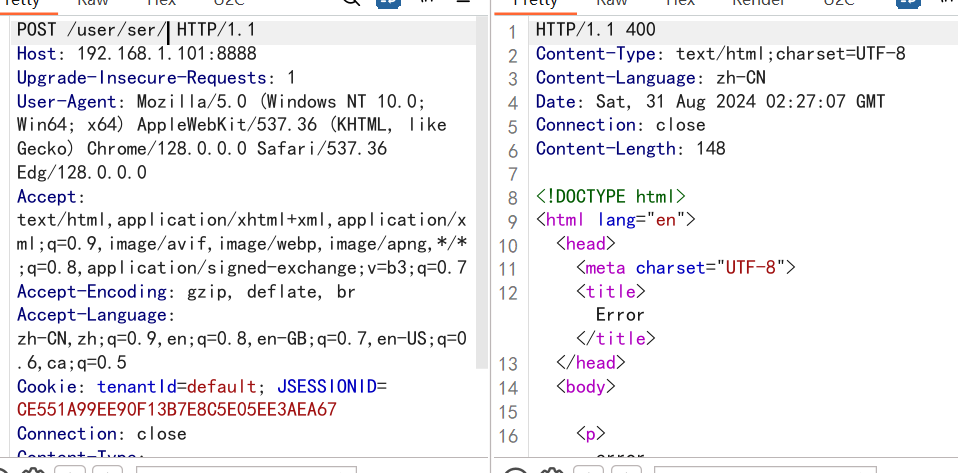The width and height of the screenshot is (958, 473).
Task: Click the Edg/128.0.0.0 text
Action: click(81, 173)
